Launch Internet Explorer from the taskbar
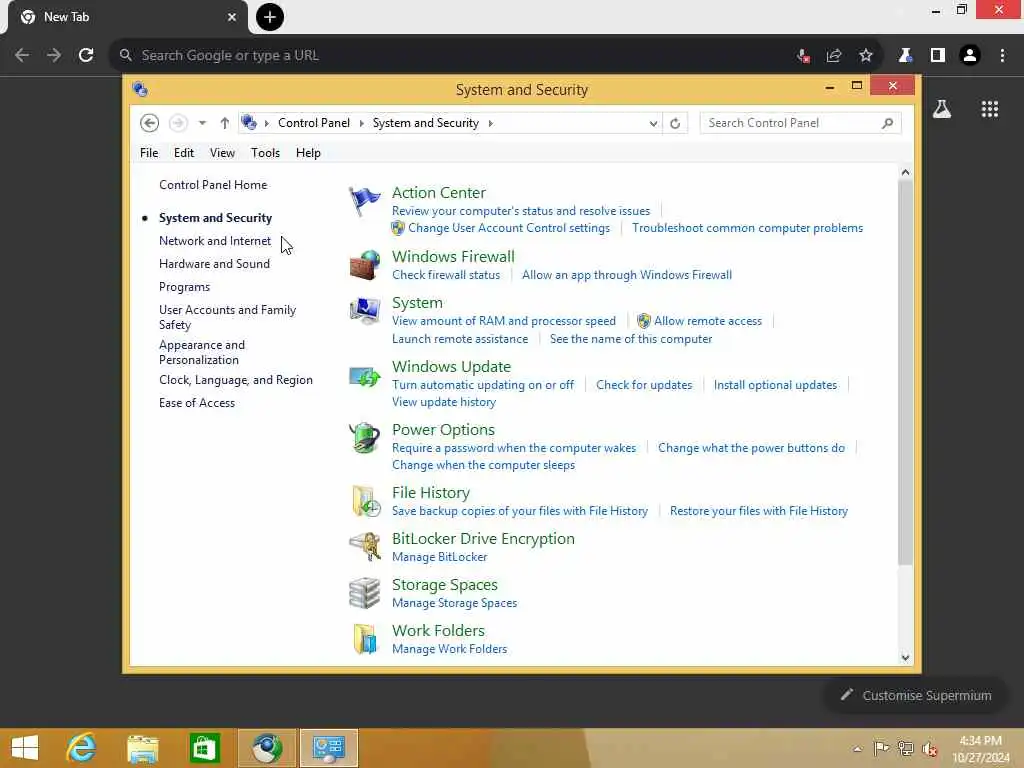The width and height of the screenshot is (1024, 768). tap(81, 748)
